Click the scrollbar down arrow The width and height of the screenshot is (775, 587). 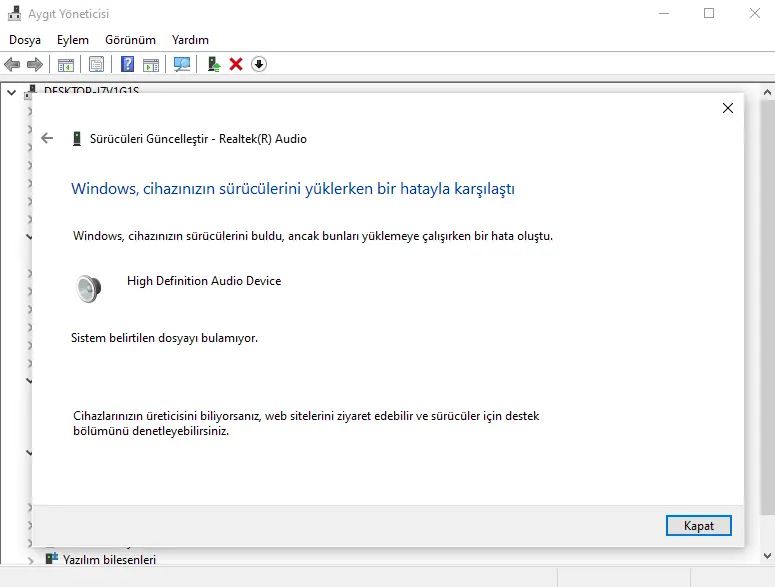pos(767,556)
